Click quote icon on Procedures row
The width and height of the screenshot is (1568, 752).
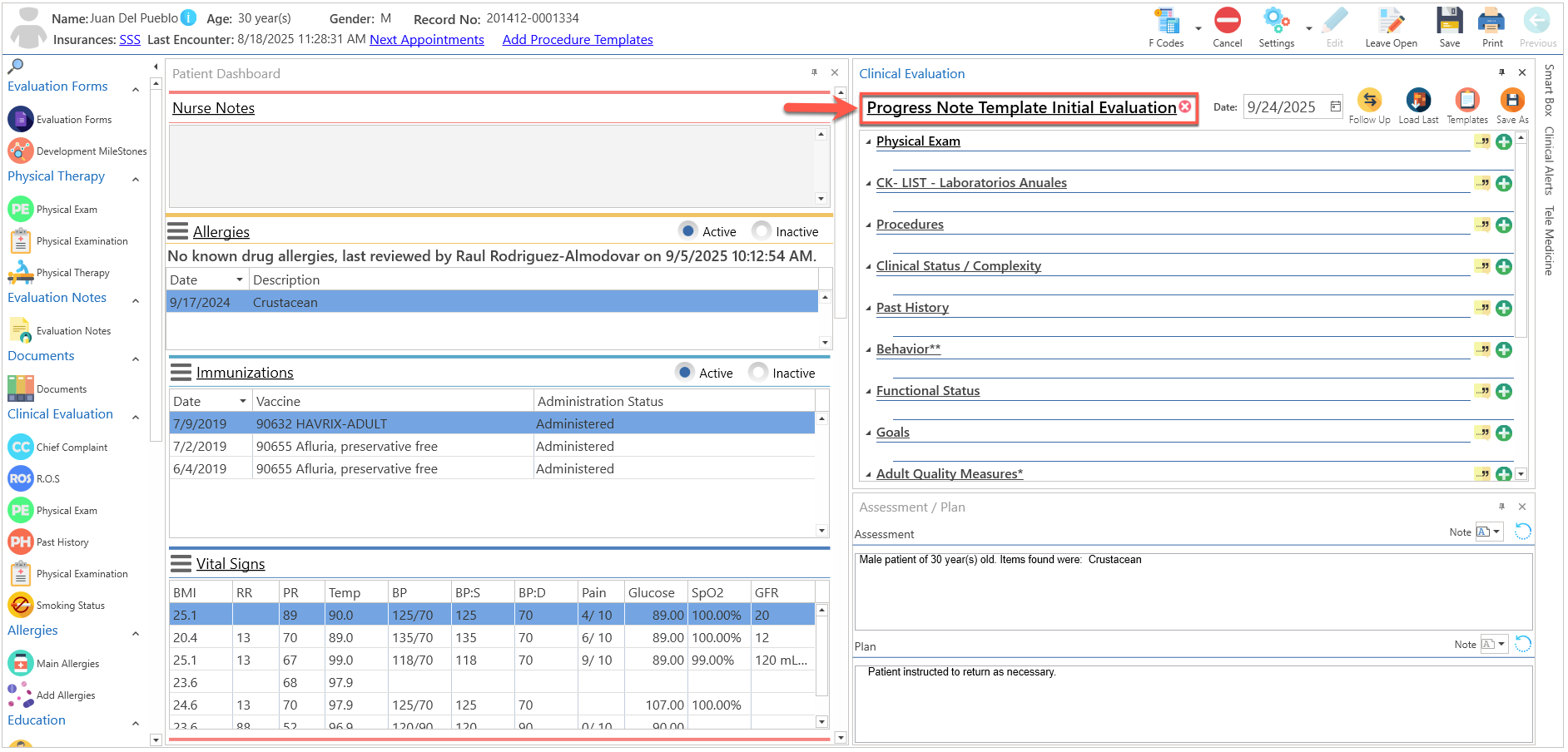click(x=1482, y=225)
